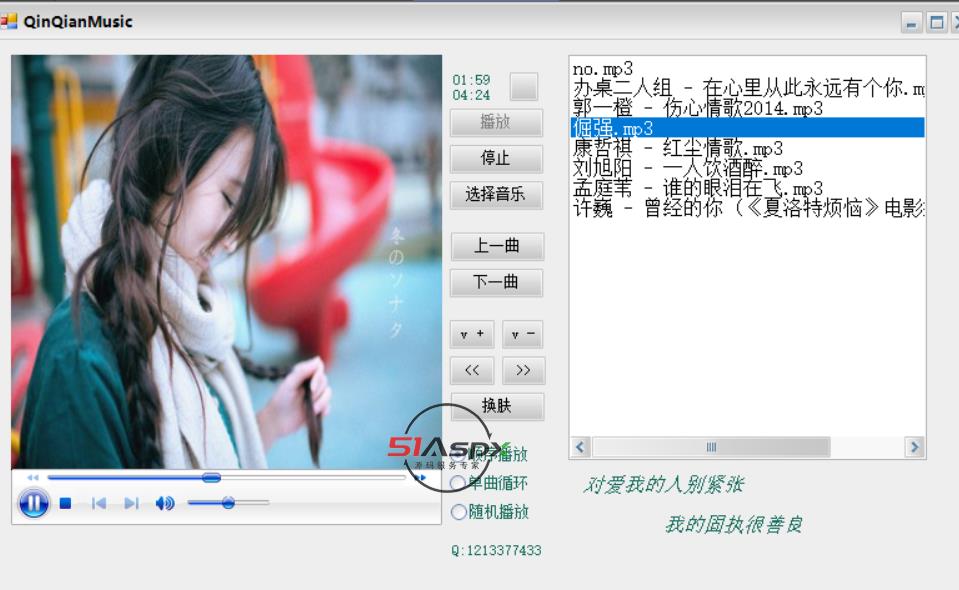Select 康哲祺 - 红尘情歌.mp3

(x=747, y=148)
